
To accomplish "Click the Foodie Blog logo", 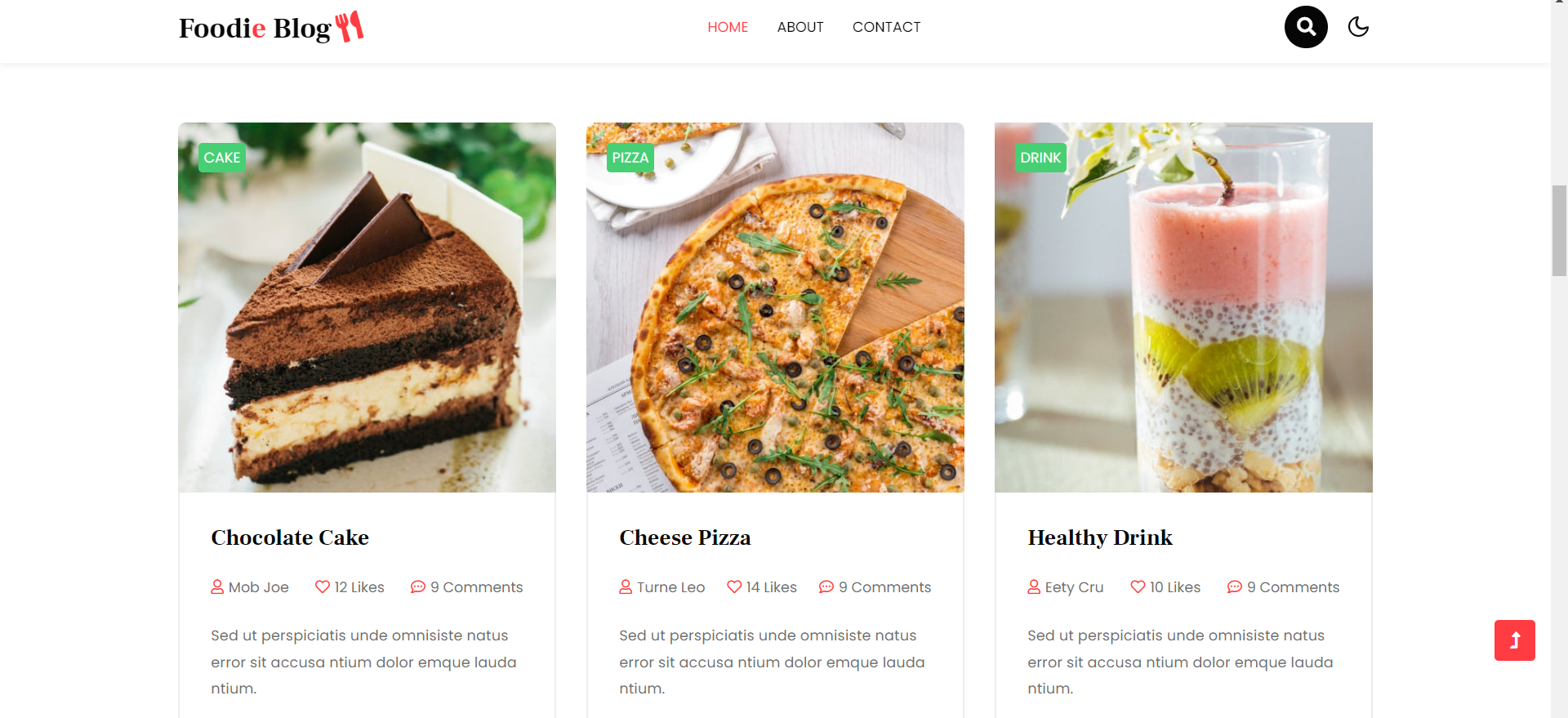I will point(271,27).
